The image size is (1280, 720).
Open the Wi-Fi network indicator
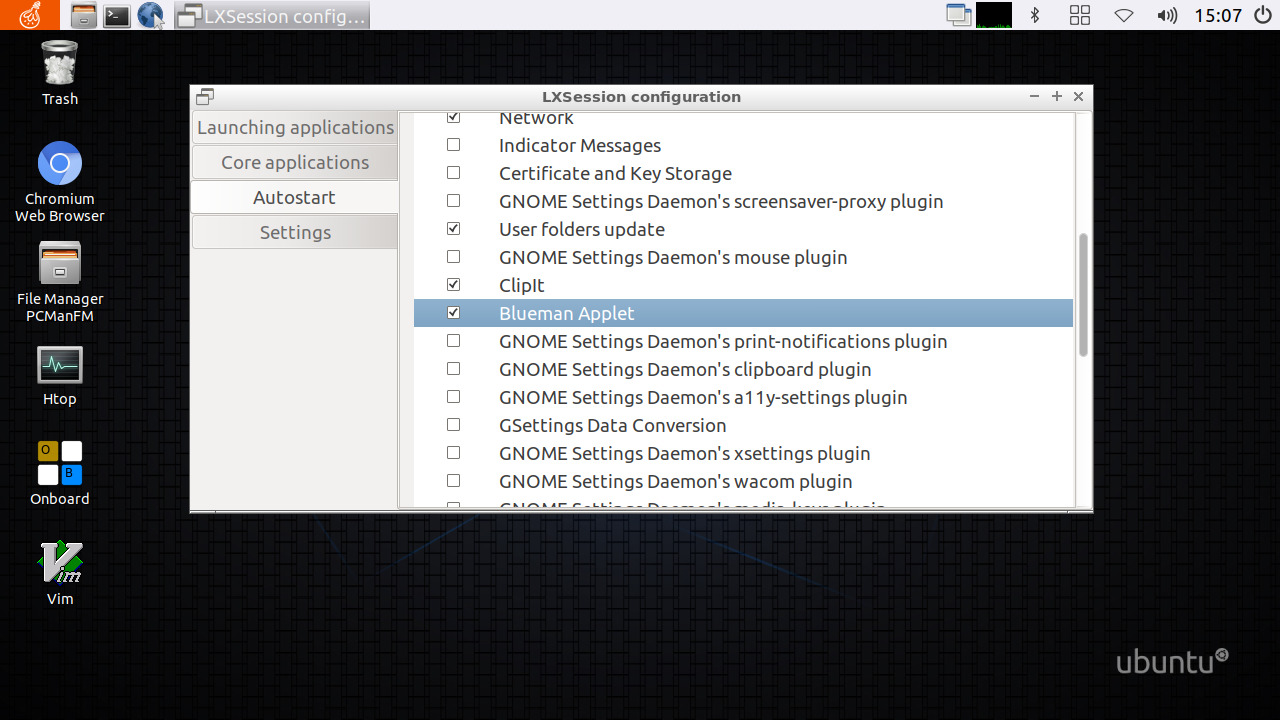coord(1124,15)
